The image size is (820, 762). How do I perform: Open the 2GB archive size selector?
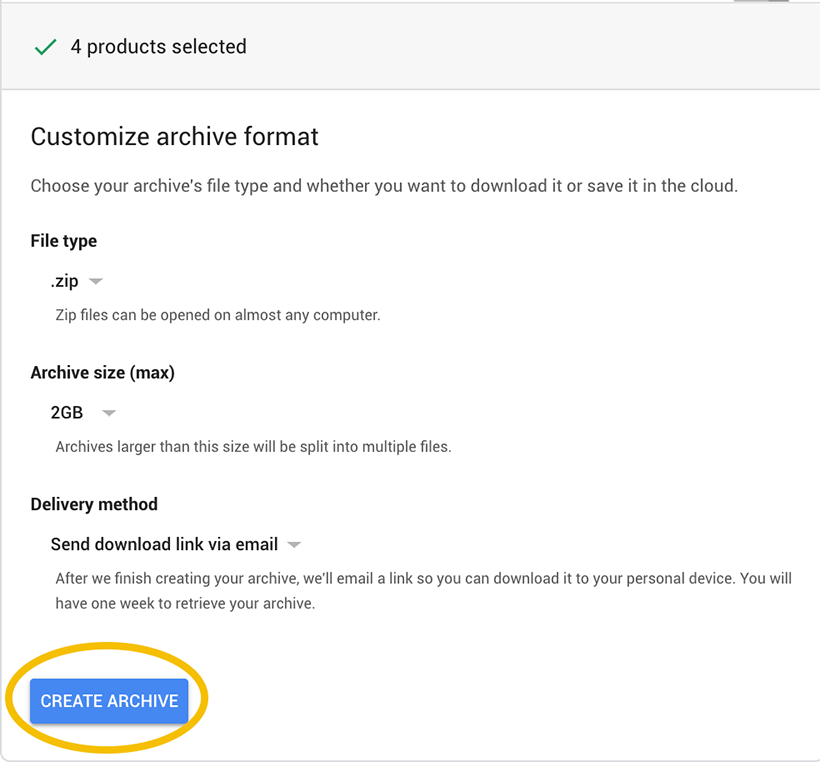tap(67, 412)
